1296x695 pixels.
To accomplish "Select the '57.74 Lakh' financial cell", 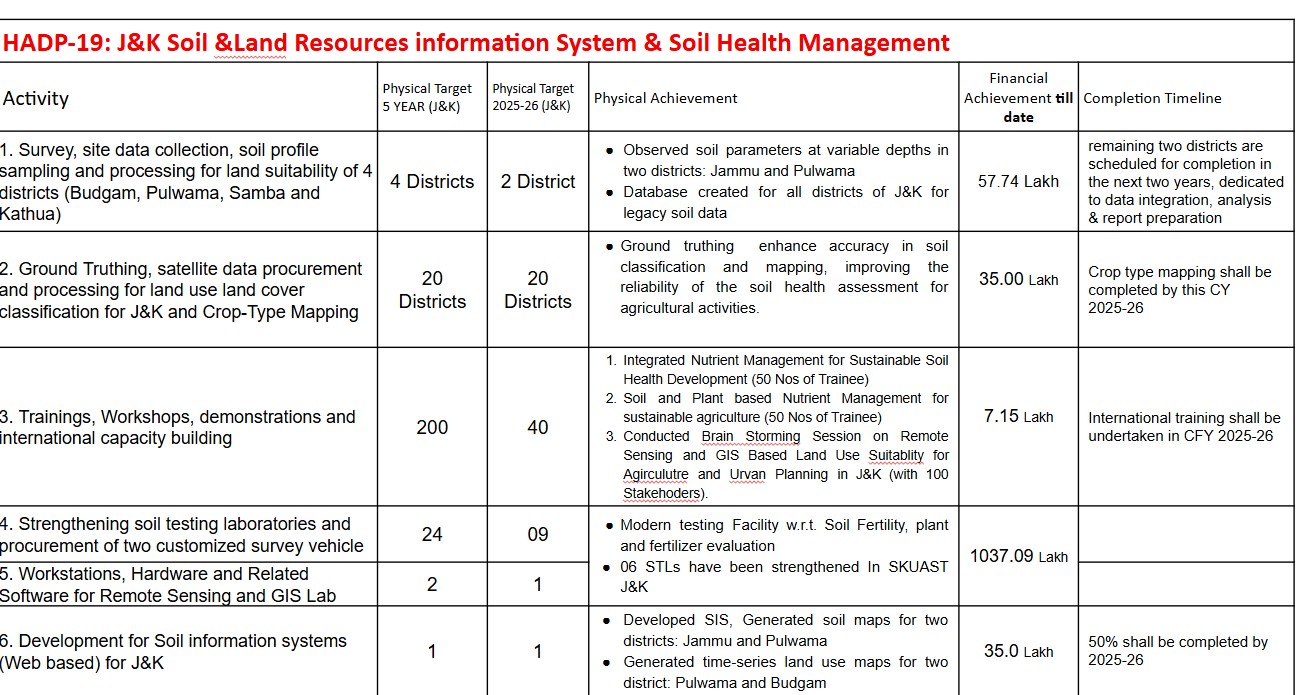I will (x=1018, y=181).
